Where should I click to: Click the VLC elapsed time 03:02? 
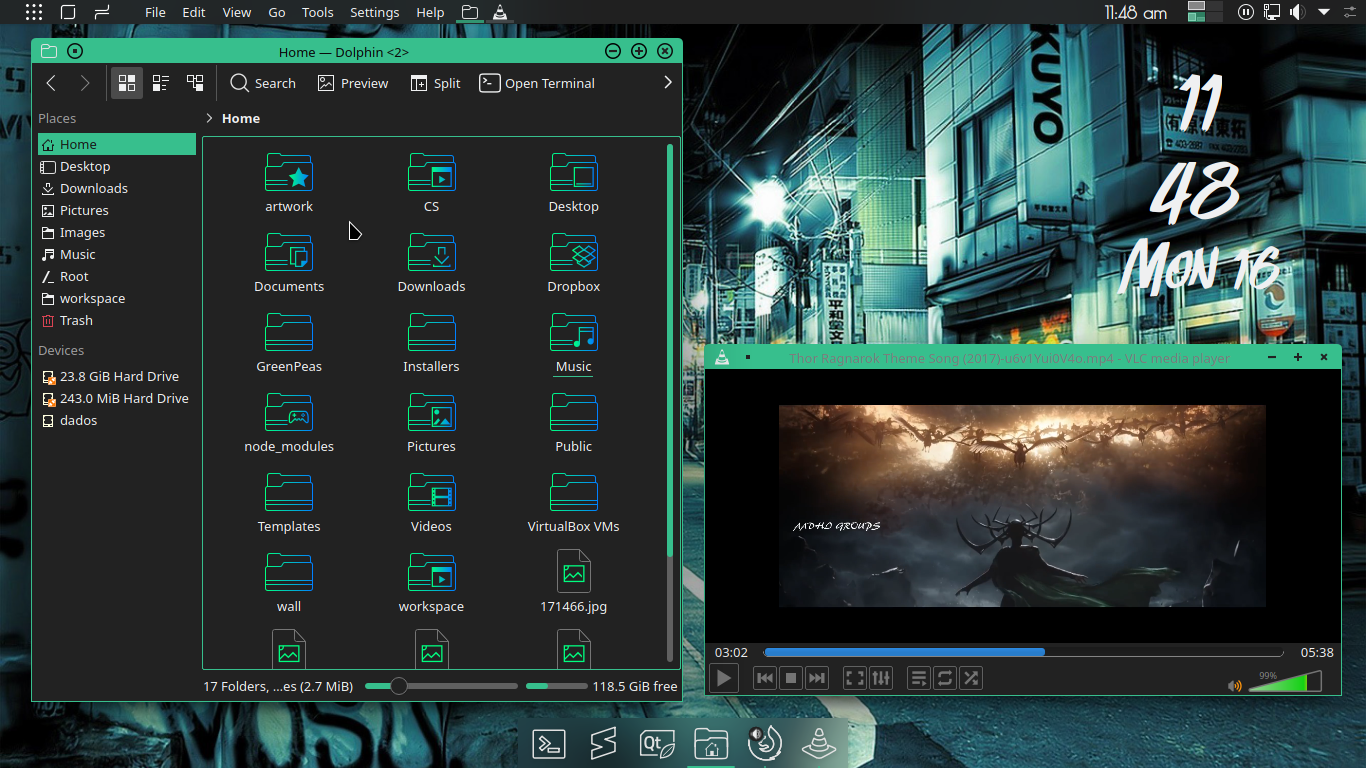(731, 652)
